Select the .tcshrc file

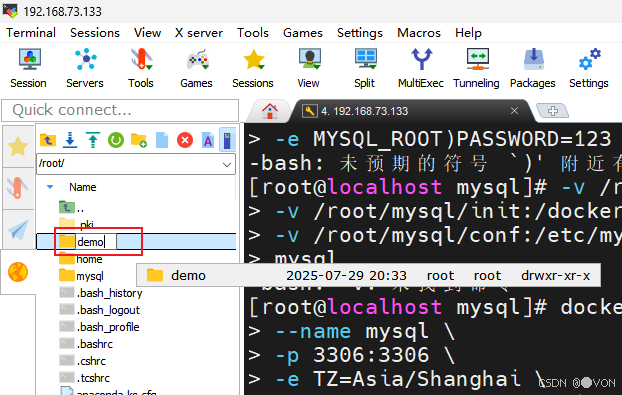[x=85, y=378]
